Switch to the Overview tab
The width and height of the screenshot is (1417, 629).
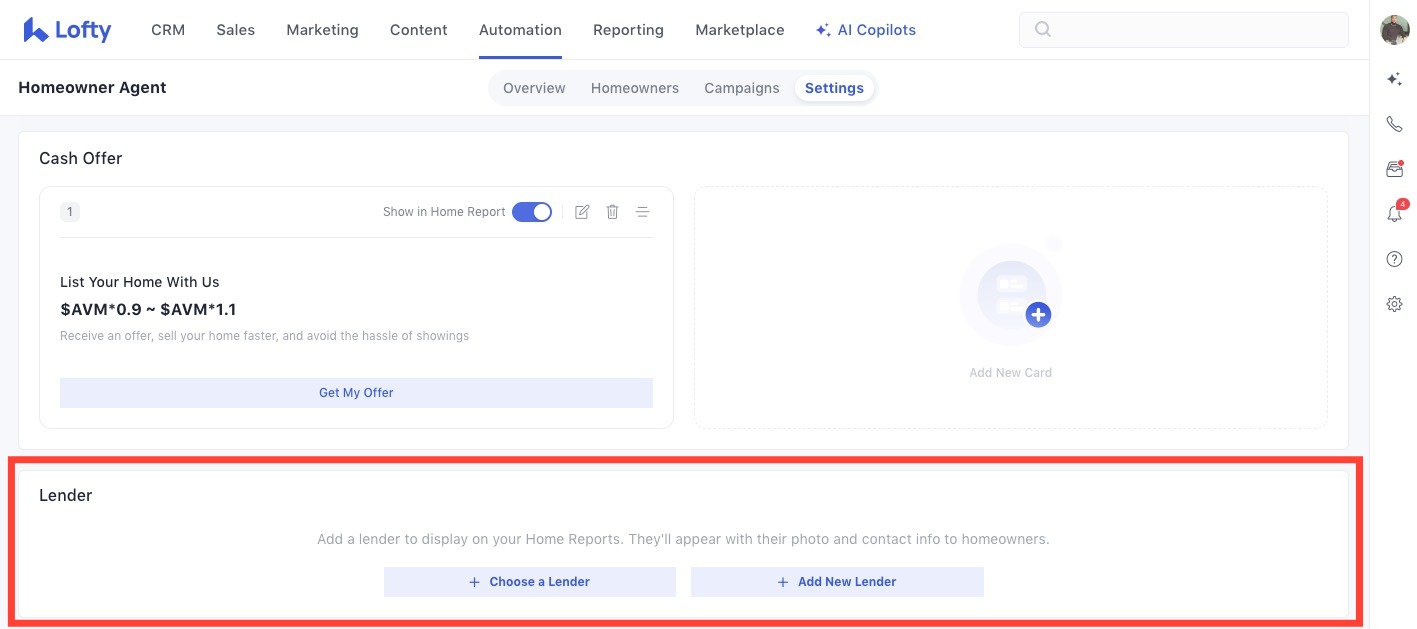pyautogui.click(x=534, y=88)
